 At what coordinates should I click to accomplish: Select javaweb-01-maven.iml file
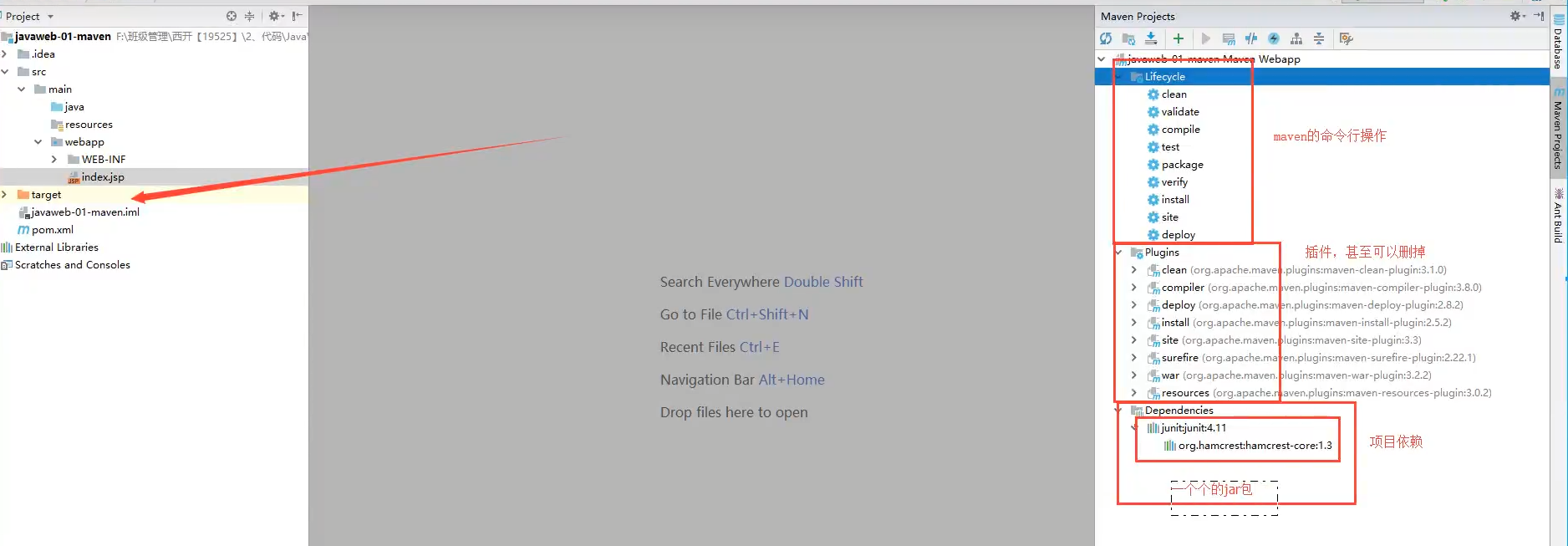[x=79, y=212]
